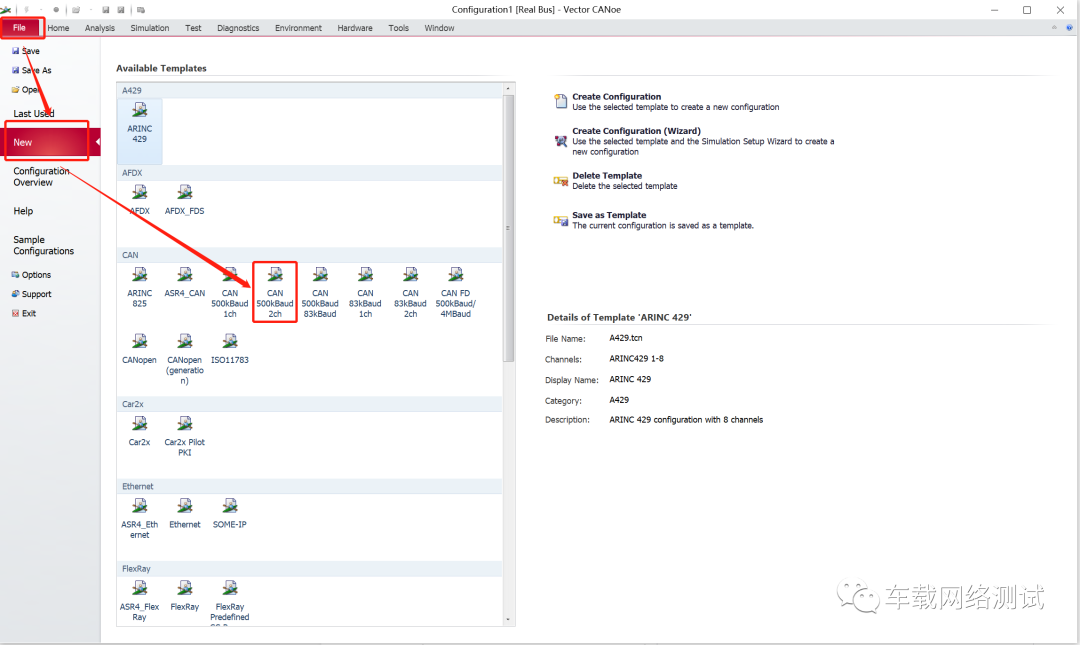Choose the CAN 500kBaud 1ch template

click(x=229, y=292)
